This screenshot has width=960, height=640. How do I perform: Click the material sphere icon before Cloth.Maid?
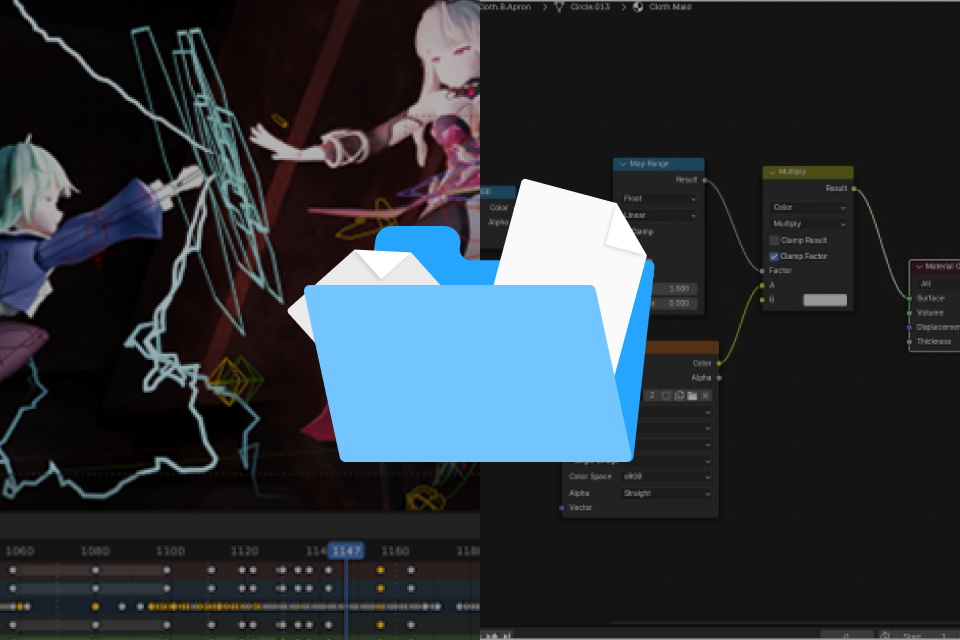[638, 7]
